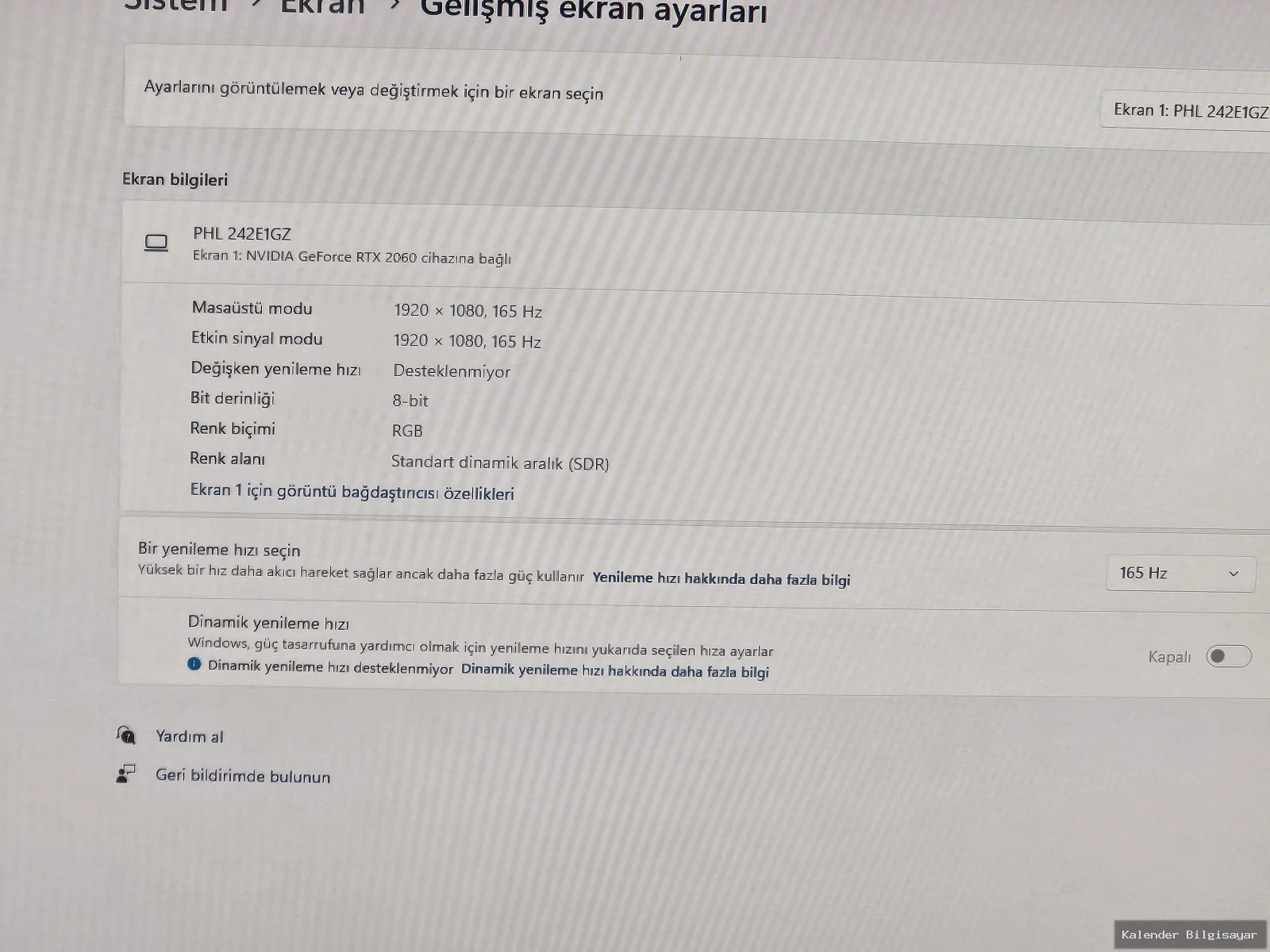Click Standart dinamik aralık (SDR) value
Viewport: 1270px width, 952px height.
point(500,463)
